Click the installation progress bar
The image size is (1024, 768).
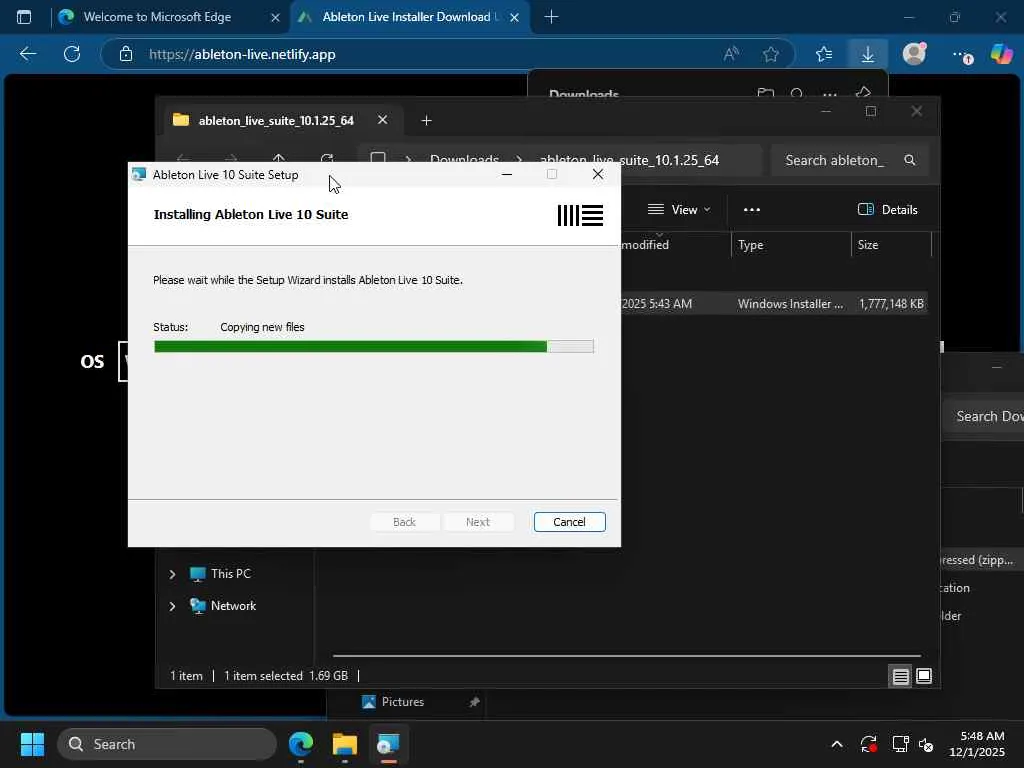(x=374, y=346)
